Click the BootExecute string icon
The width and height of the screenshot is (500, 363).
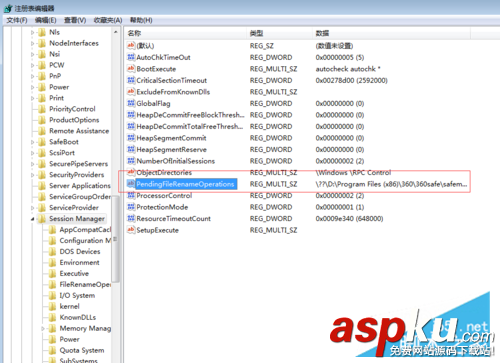[131, 69]
